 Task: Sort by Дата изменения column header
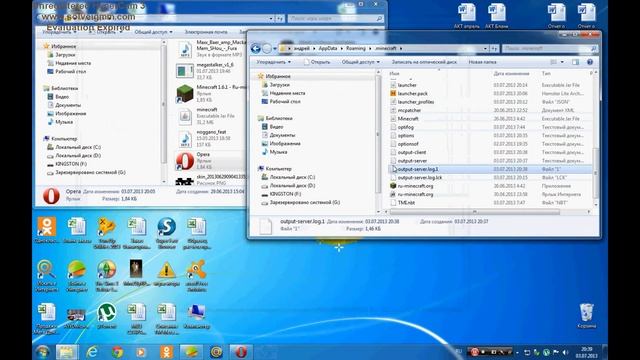coord(511,74)
